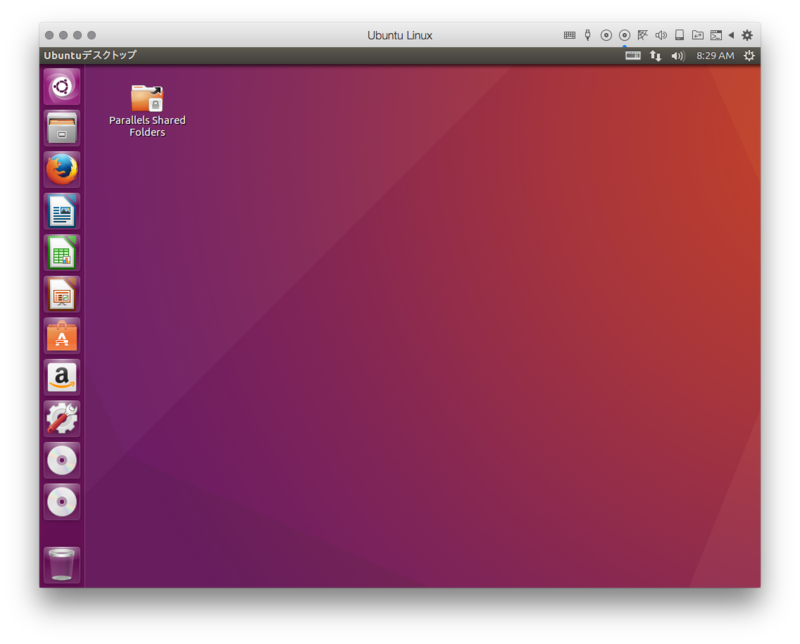The image size is (800, 644).
Task: Open LibreOffice Writer from the launcher
Action: [x=62, y=211]
